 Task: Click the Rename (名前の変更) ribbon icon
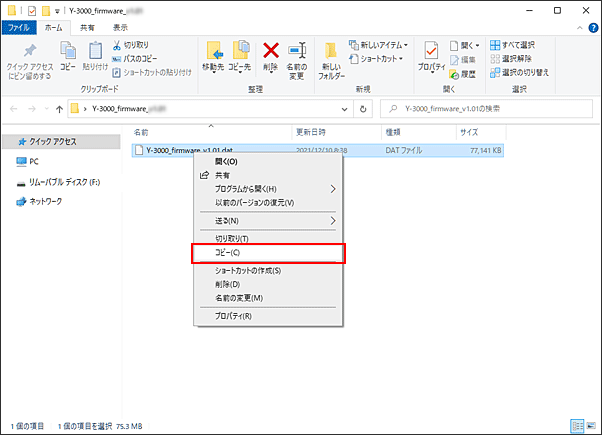tap(297, 59)
